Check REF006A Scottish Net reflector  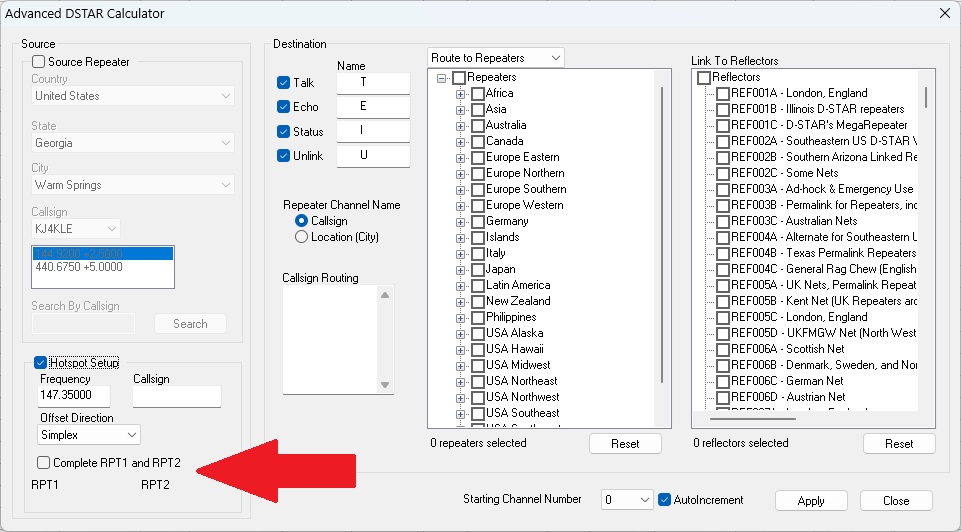click(x=723, y=350)
